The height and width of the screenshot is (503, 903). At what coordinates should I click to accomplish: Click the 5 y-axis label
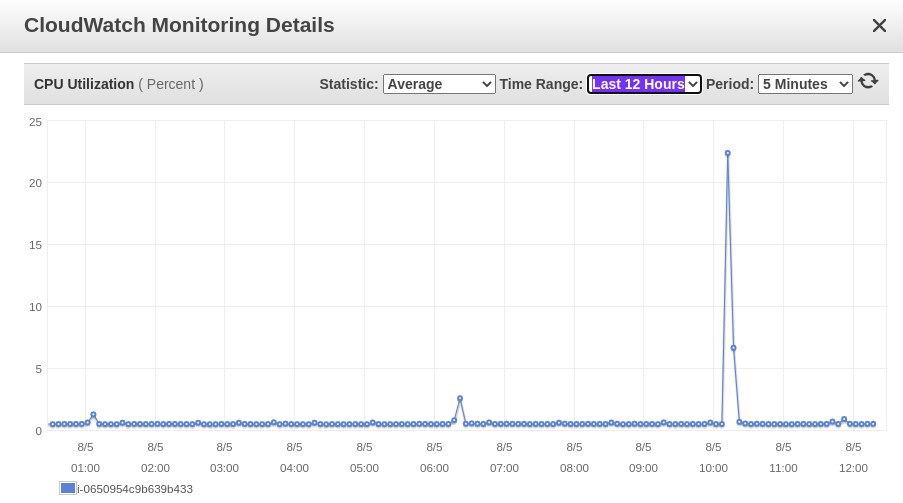pos(39,369)
